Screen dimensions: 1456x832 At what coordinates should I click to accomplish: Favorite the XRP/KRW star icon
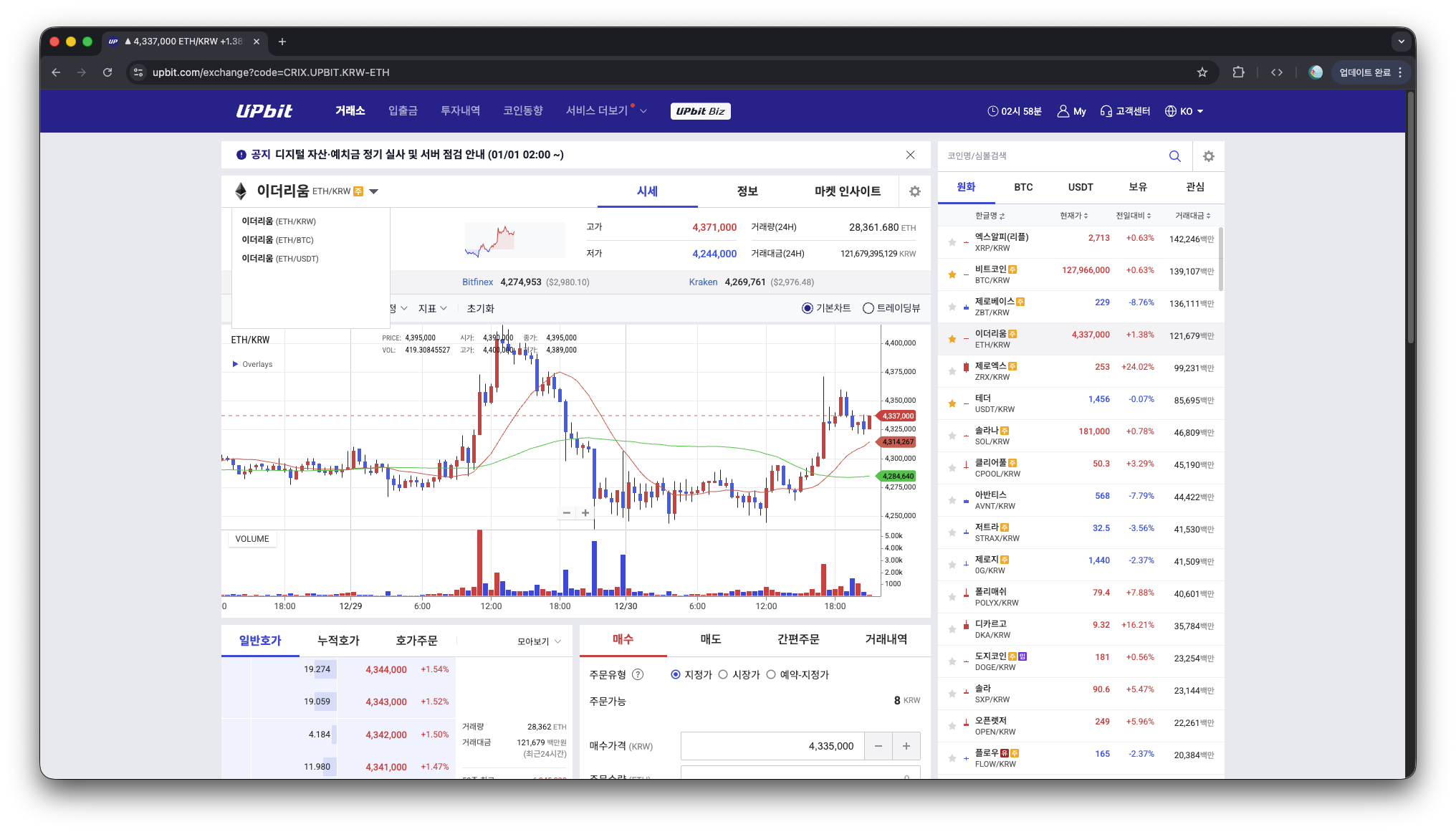(952, 242)
